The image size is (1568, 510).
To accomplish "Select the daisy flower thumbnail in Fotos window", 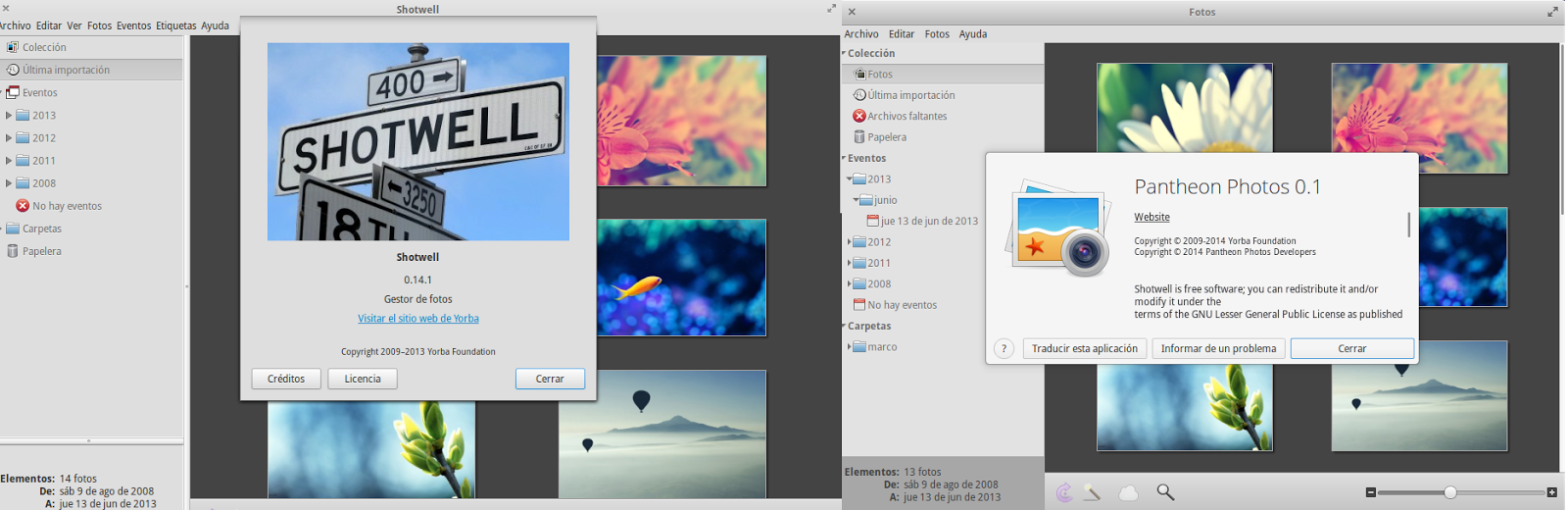I will coord(1185,108).
